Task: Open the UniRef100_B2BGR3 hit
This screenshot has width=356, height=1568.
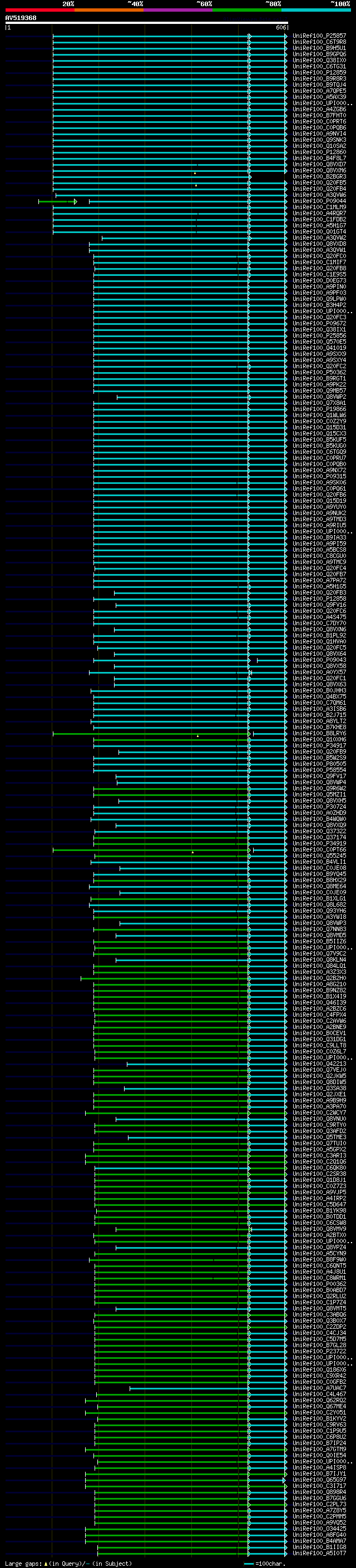Action: click(x=319, y=176)
